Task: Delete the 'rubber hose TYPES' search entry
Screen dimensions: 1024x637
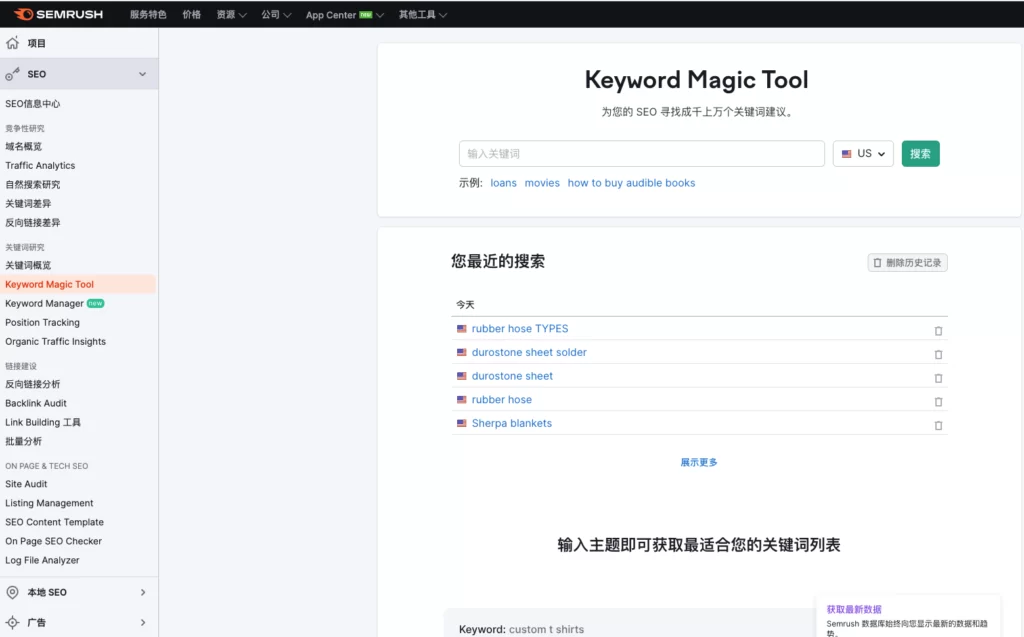Action: coord(938,331)
